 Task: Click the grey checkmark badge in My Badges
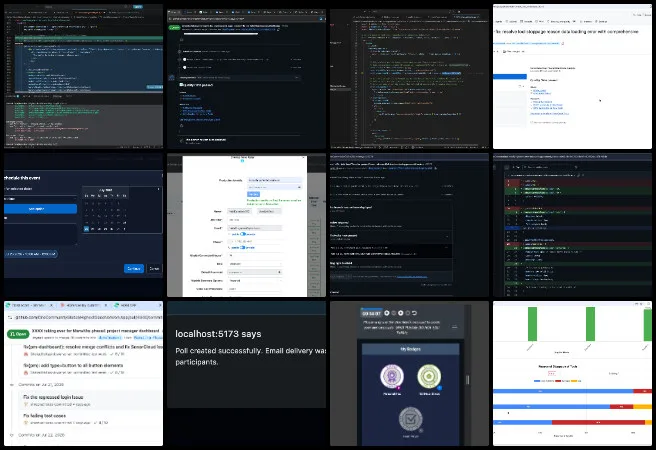[410, 419]
